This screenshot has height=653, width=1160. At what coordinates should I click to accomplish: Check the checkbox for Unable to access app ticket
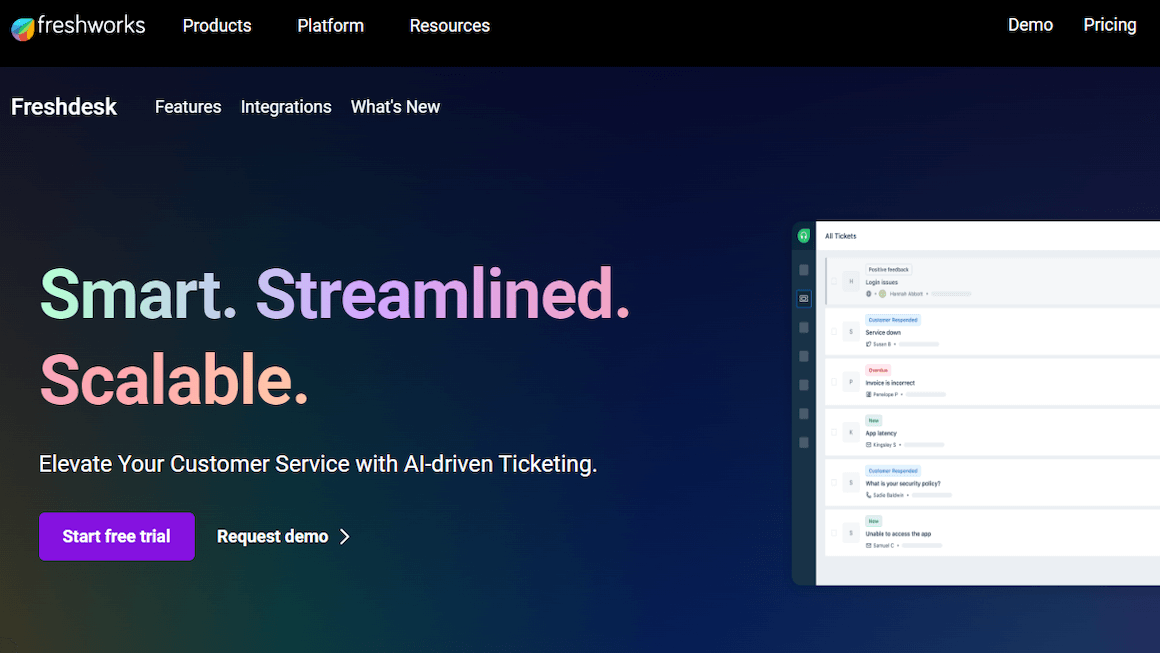(x=834, y=533)
